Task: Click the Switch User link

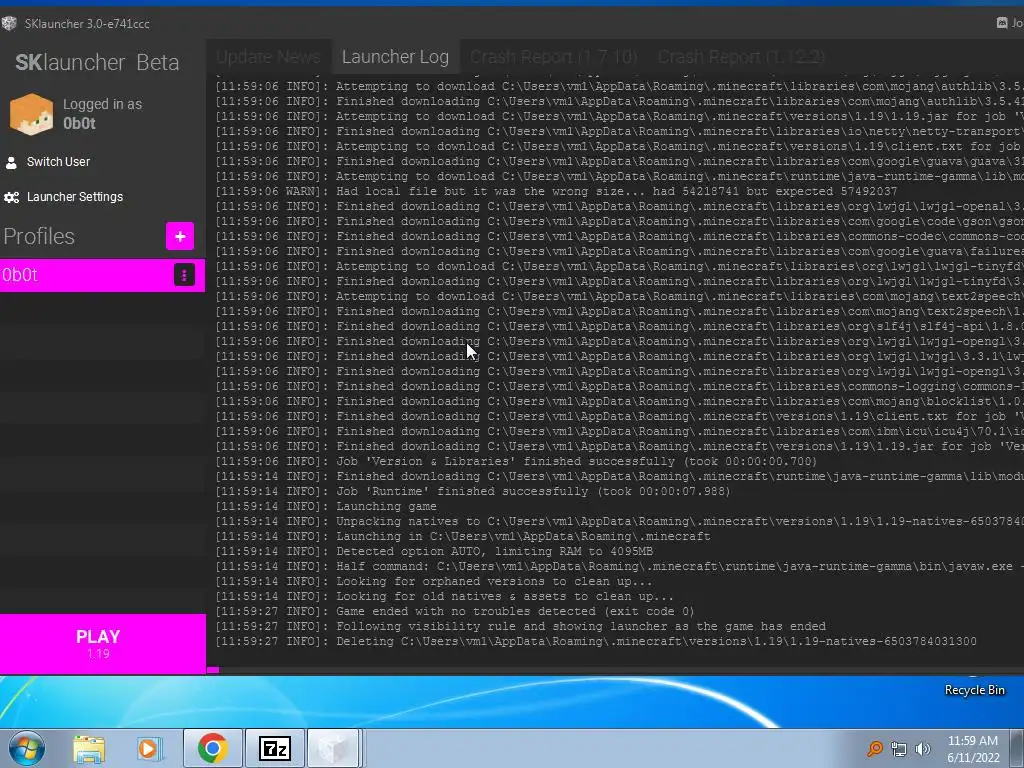Action: click(x=58, y=161)
